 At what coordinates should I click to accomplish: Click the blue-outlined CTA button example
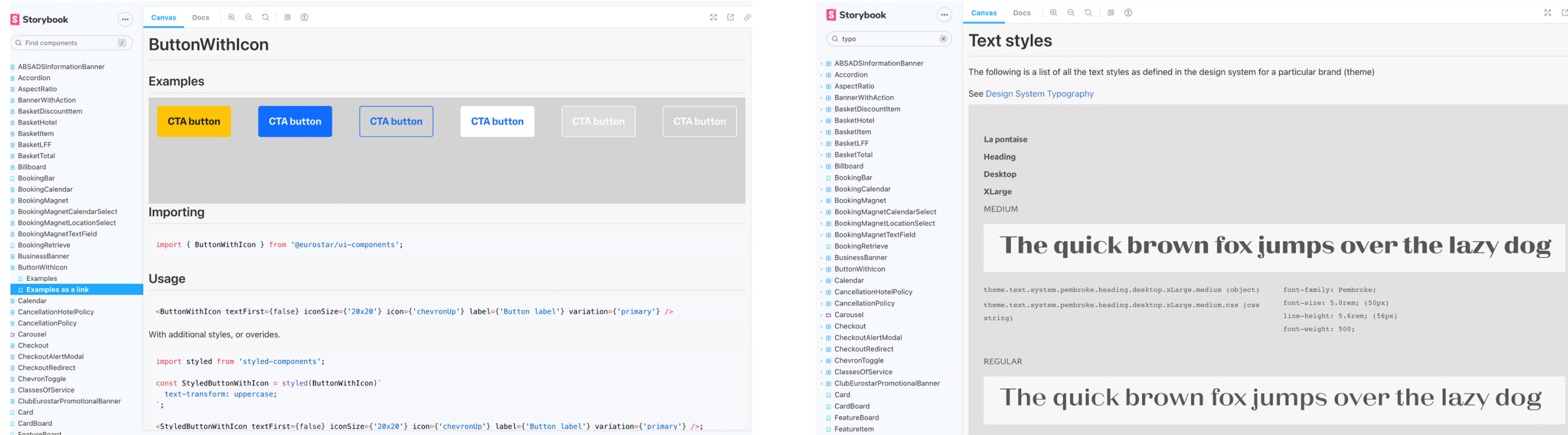tap(396, 121)
